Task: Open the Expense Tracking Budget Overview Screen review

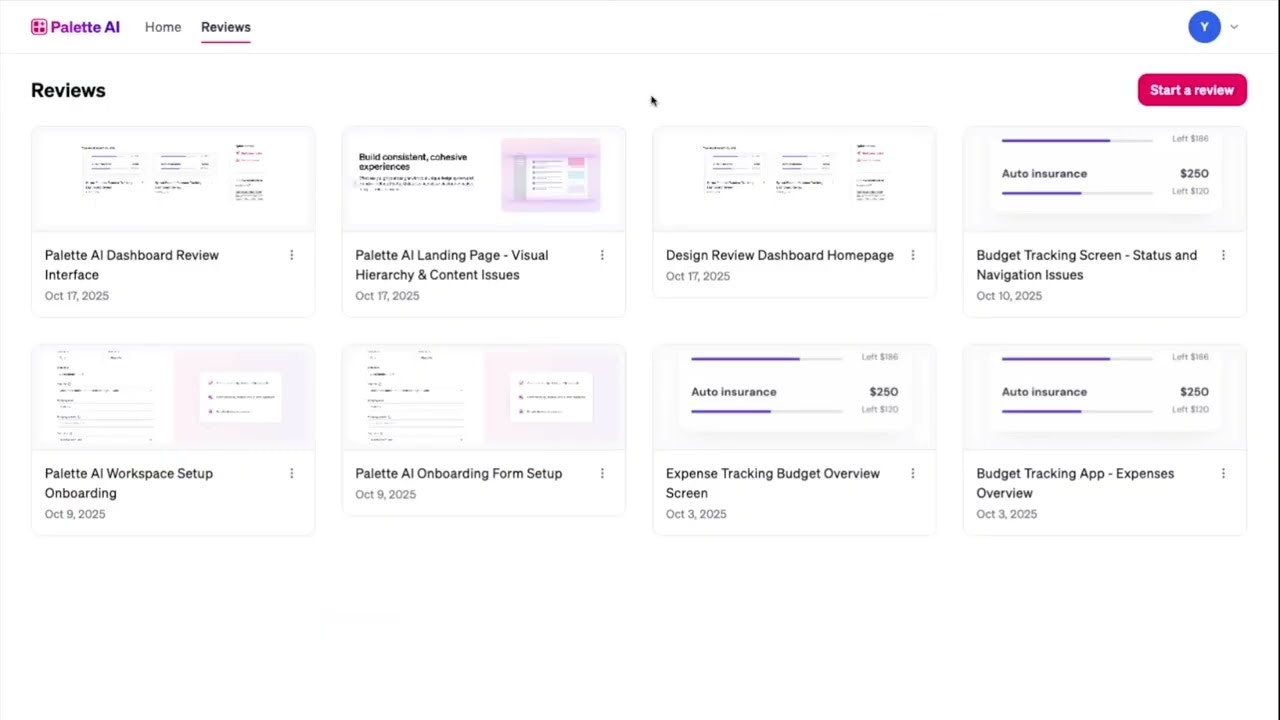Action: (794, 396)
